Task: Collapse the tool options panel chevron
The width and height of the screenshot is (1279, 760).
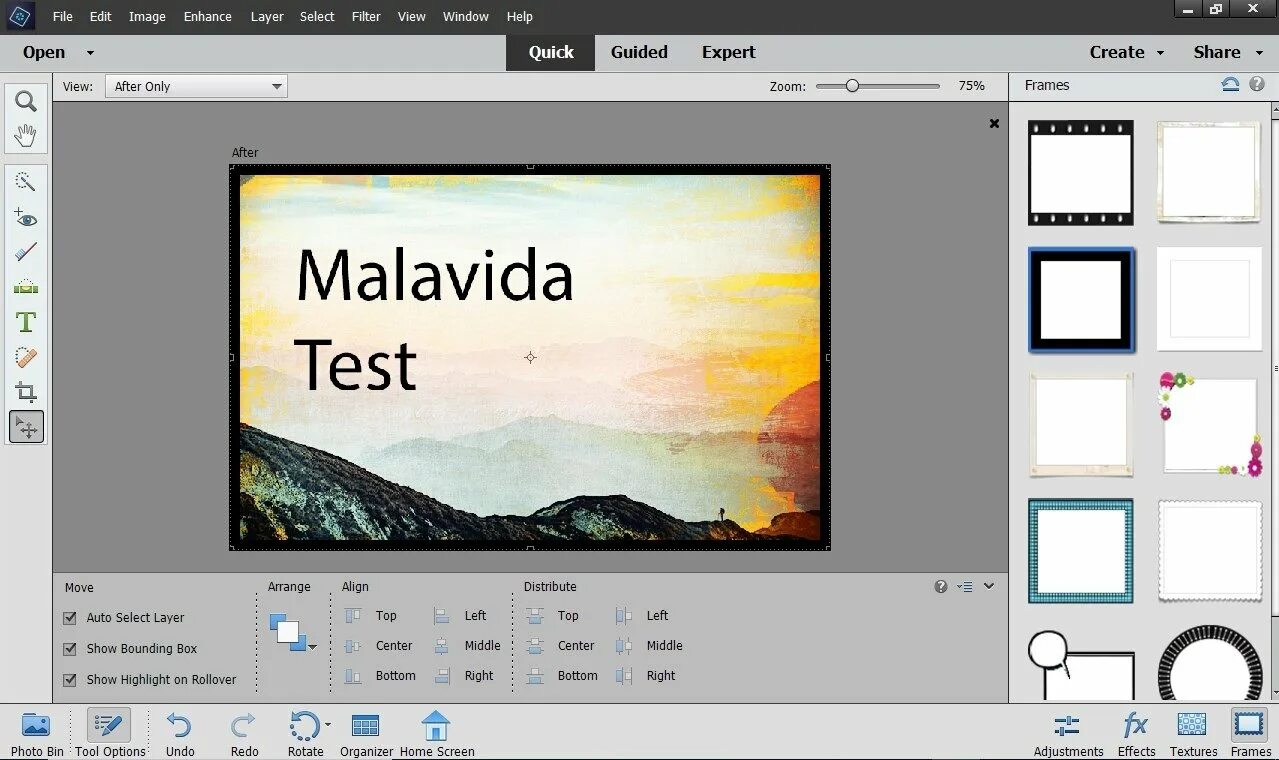Action: (x=989, y=587)
